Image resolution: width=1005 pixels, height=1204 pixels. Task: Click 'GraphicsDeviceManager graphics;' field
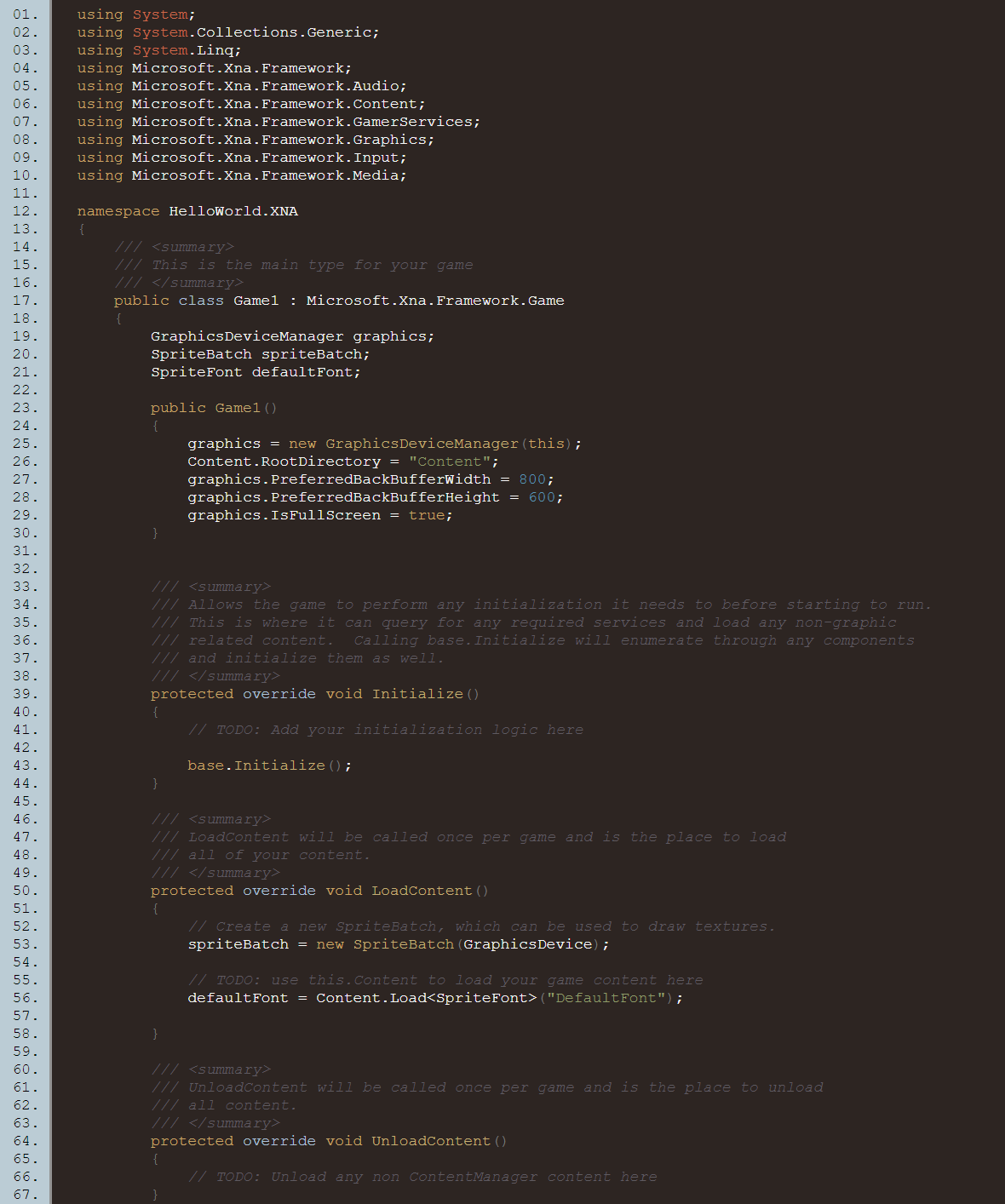pos(292,336)
